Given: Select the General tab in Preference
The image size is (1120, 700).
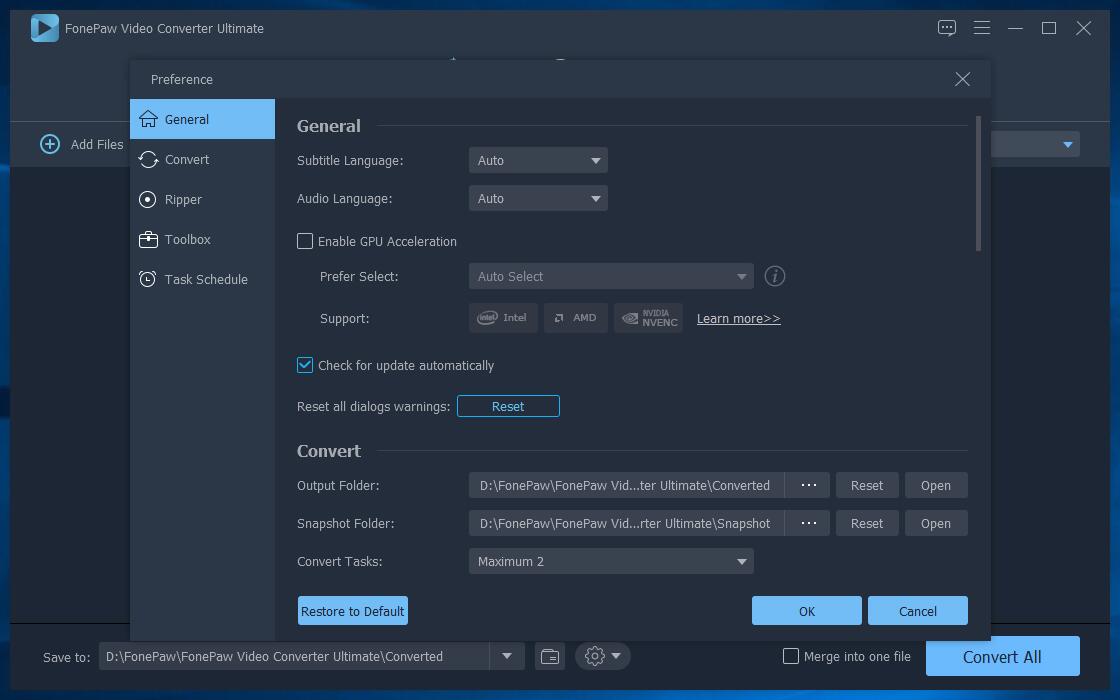Looking at the screenshot, I should pyautogui.click(x=202, y=119).
